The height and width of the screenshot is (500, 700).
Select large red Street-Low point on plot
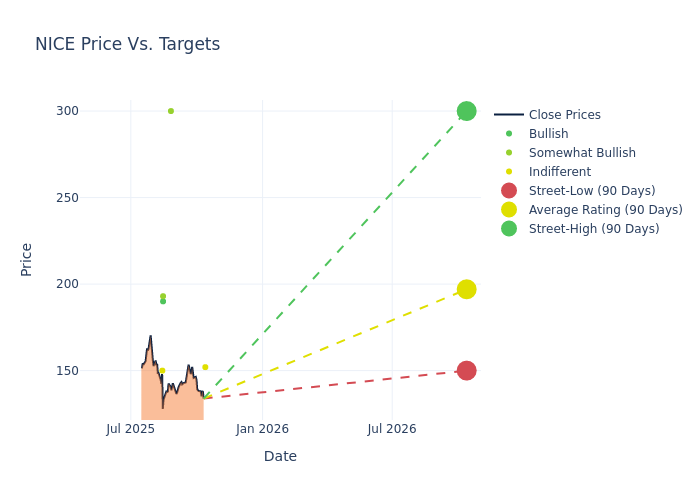pos(466,370)
